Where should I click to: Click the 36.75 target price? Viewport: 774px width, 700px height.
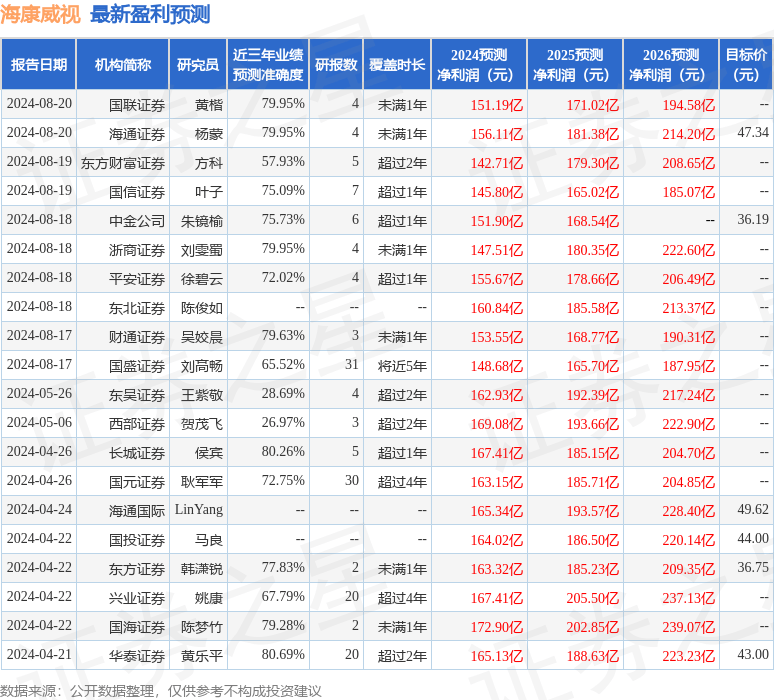point(753,568)
